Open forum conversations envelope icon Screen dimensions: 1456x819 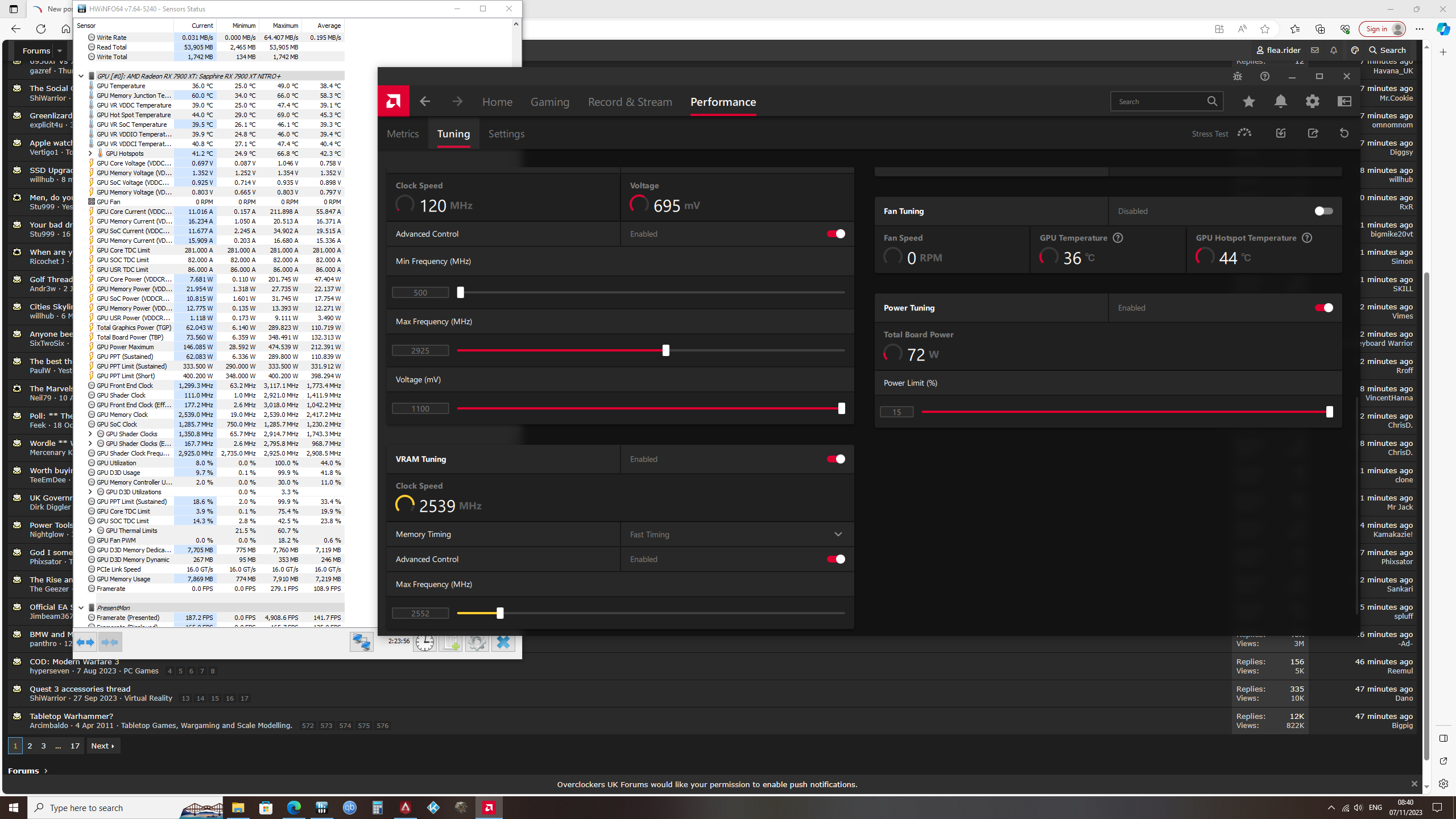(x=1314, y=50)
